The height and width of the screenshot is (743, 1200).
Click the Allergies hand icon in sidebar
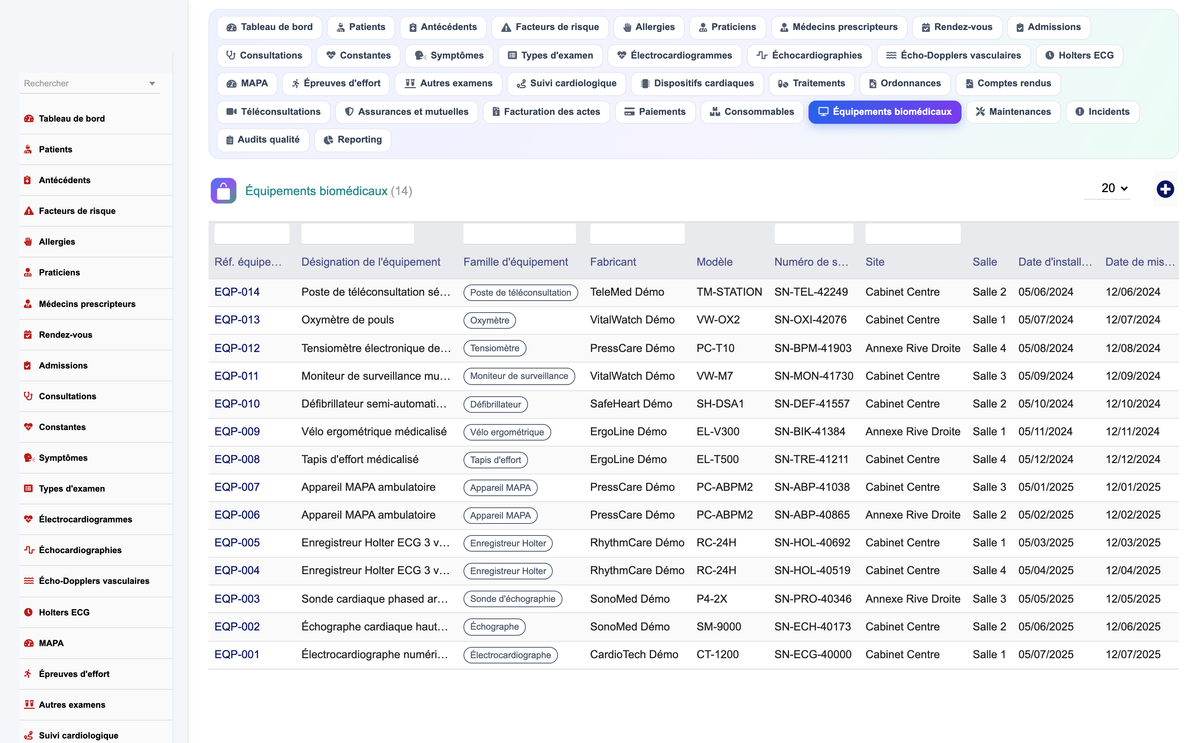click(x=28, y=242)
